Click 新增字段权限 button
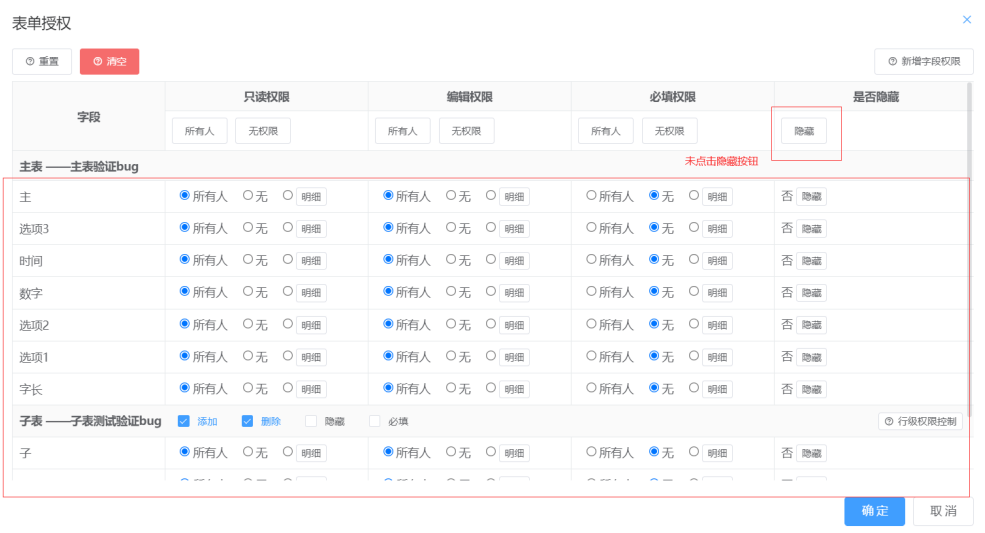 point(923,62)
